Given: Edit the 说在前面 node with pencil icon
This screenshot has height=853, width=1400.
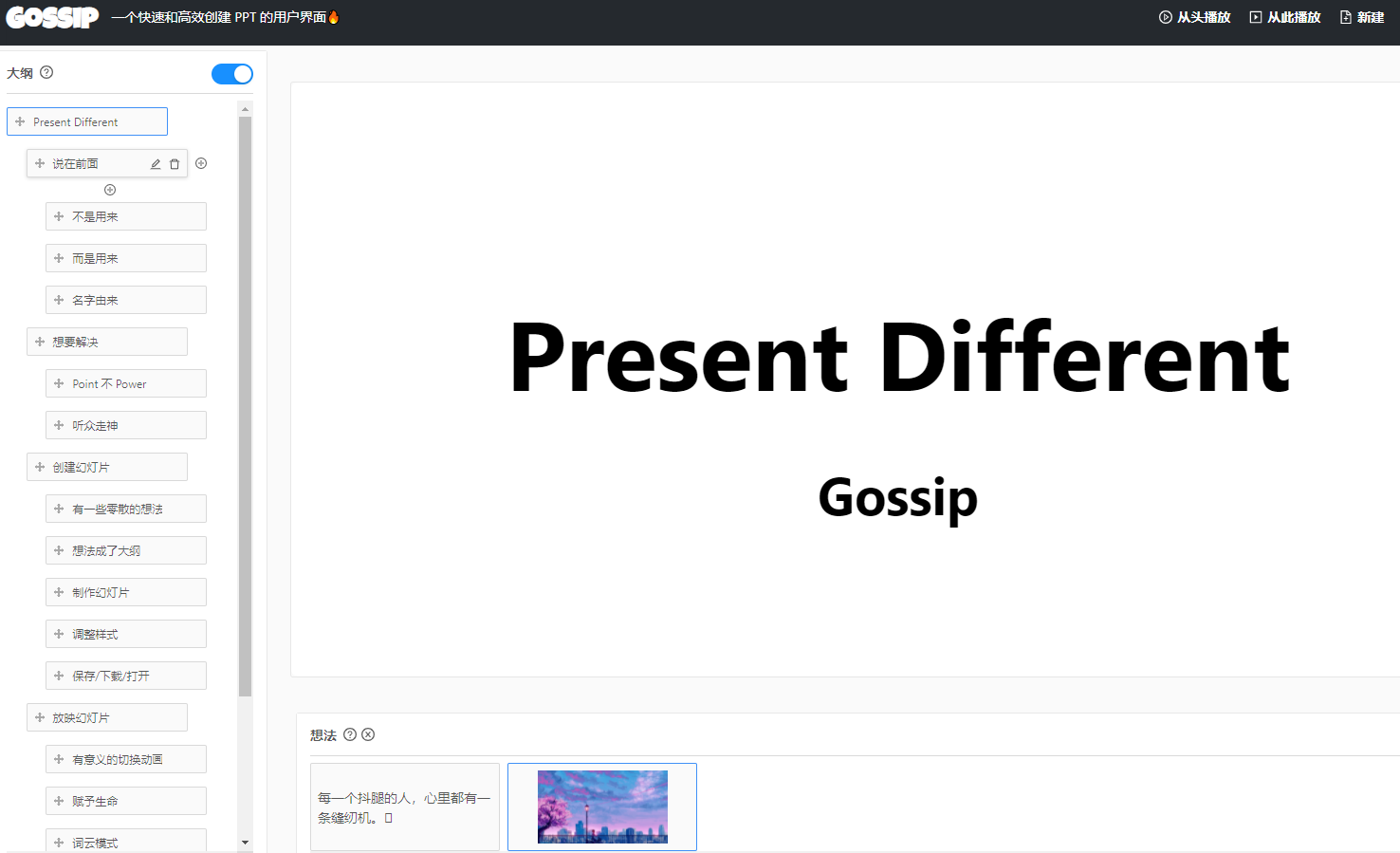Looking at the screenshot, I should [156, 164].
